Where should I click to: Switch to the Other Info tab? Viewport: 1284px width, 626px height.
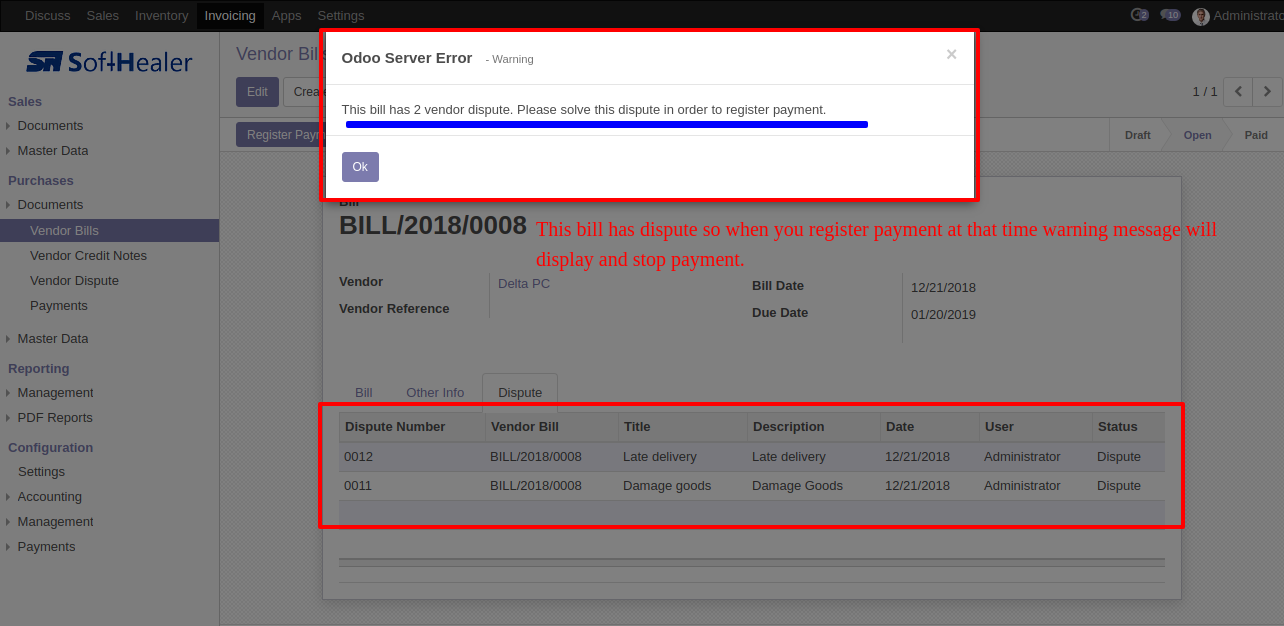point(435,393)
